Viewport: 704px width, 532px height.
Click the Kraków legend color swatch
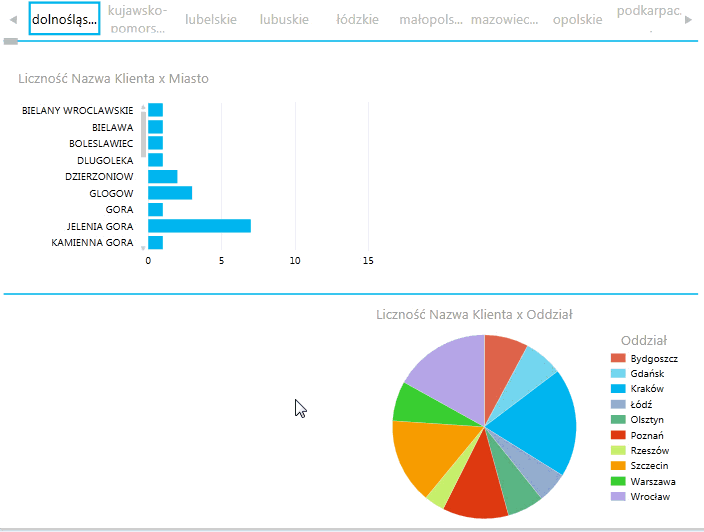pos(618,389)
